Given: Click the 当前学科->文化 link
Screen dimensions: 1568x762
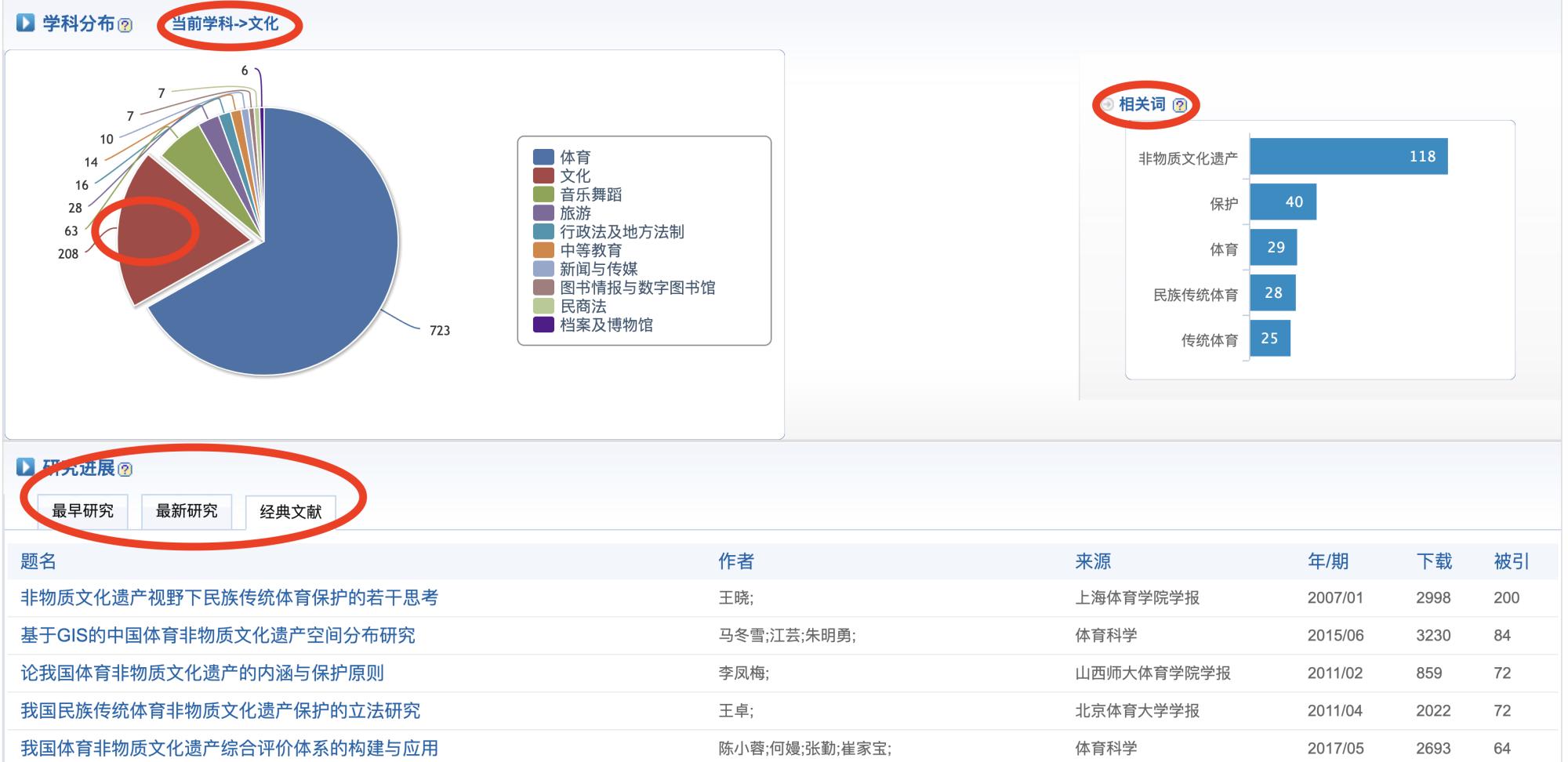Looking at the screenshot, I should pyautogui.click(x=225, y=24).
